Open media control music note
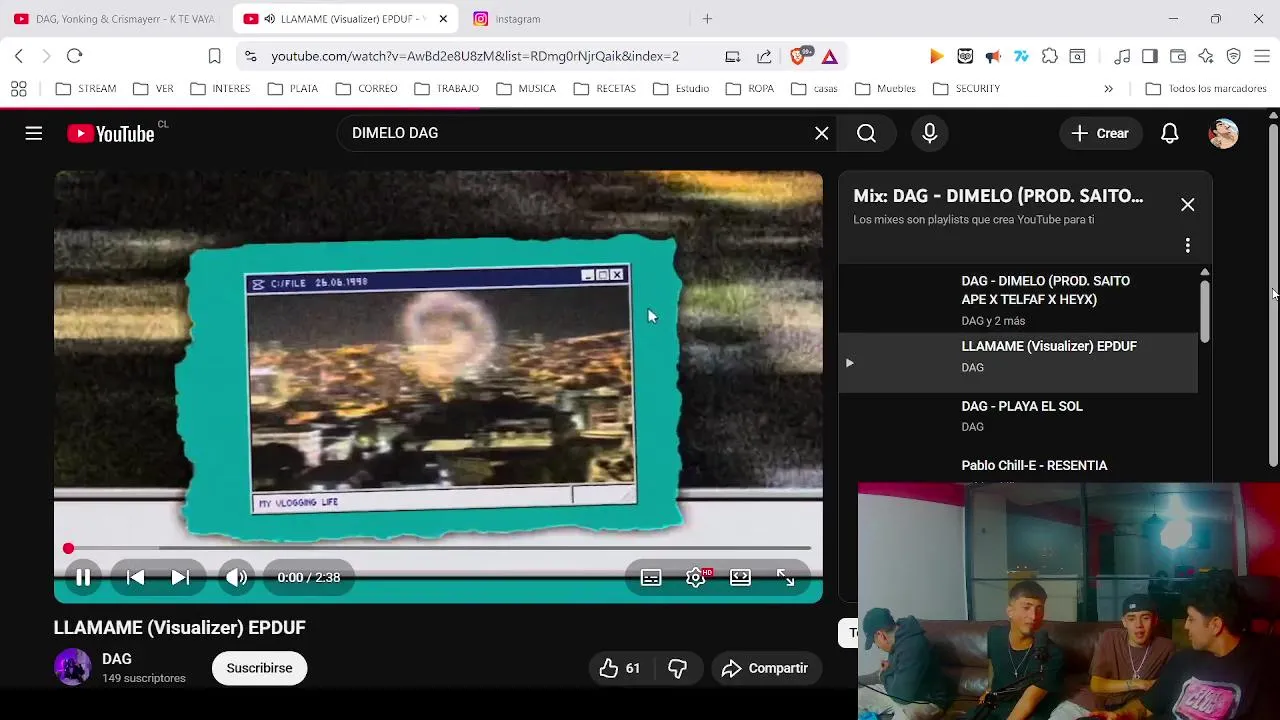 pos(1122,56)
